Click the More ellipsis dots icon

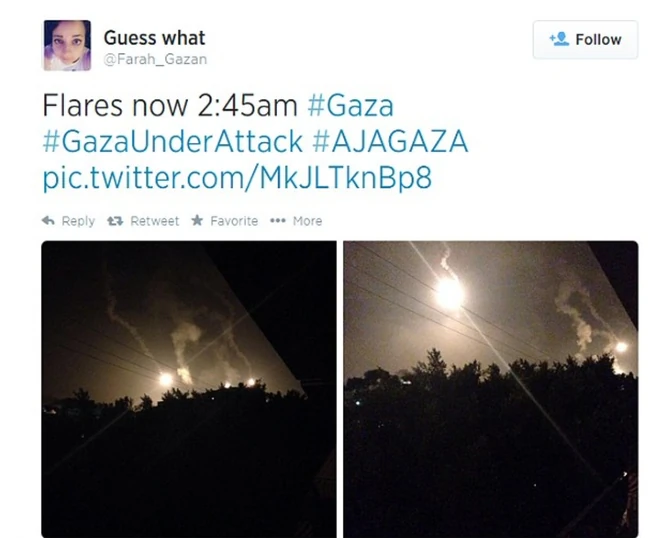point(278,220)
